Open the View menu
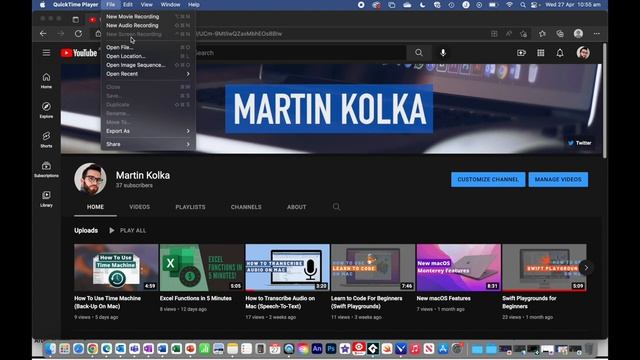This screenshot has width=640, height=360. [147, 5]
